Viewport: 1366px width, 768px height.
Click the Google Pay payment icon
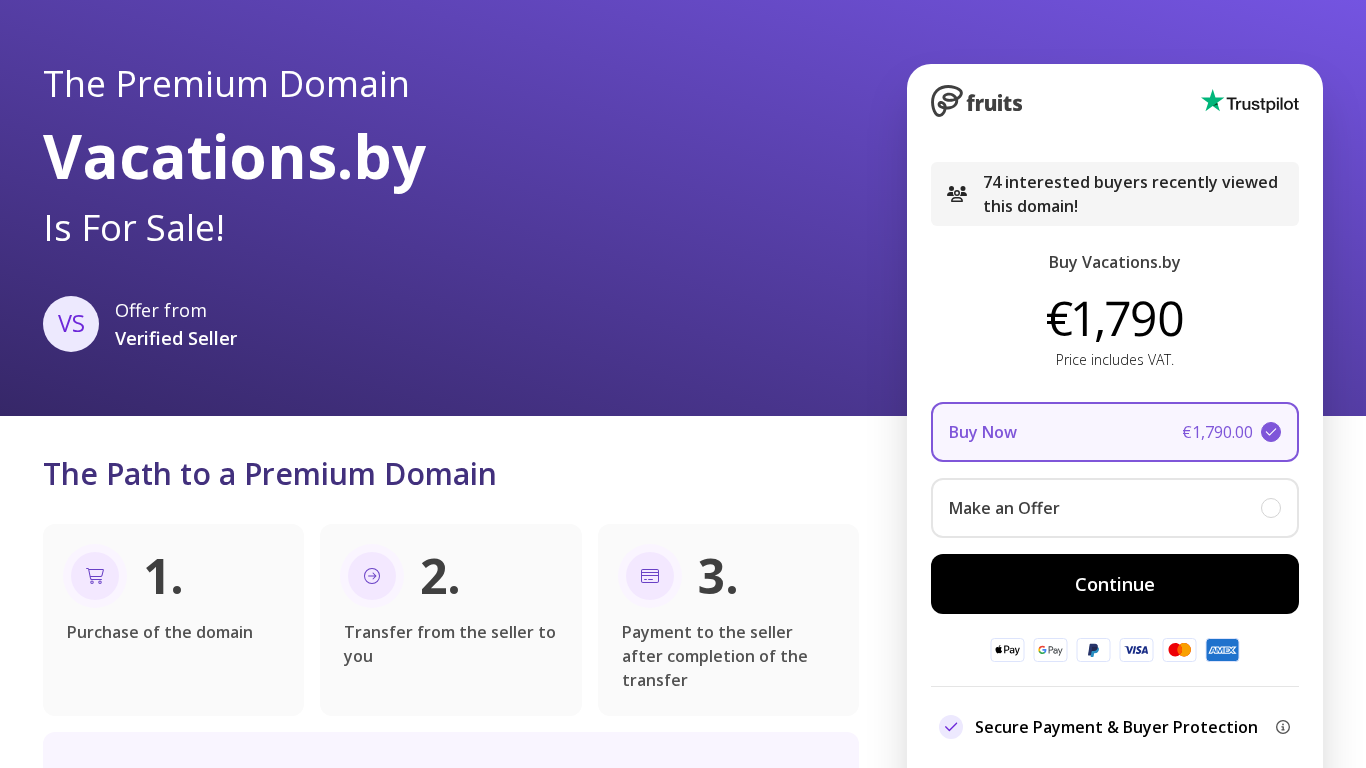pyautogui.click(x=1050, y=650)
